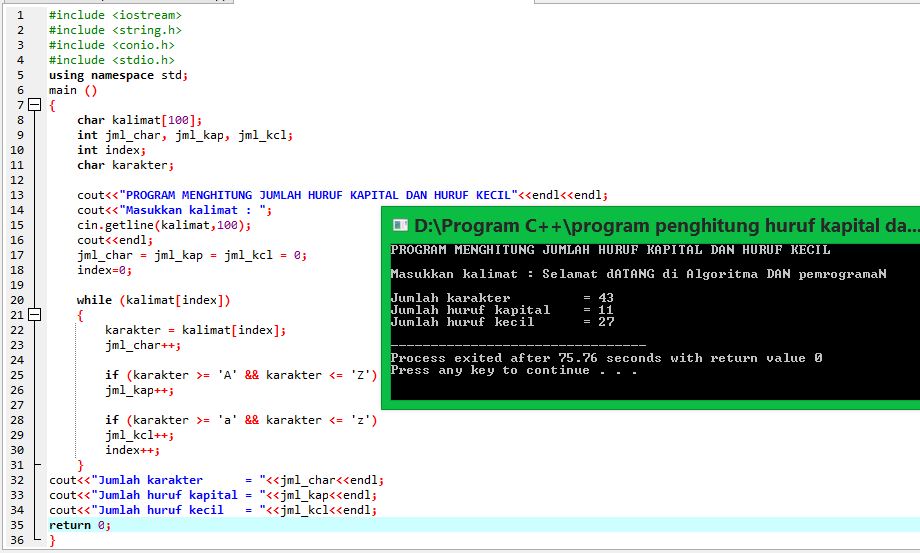The height and width of the screenshot is (553, 920).
Task: Click '#include <stdio.h>' on line 4
Action: (112, 60)
